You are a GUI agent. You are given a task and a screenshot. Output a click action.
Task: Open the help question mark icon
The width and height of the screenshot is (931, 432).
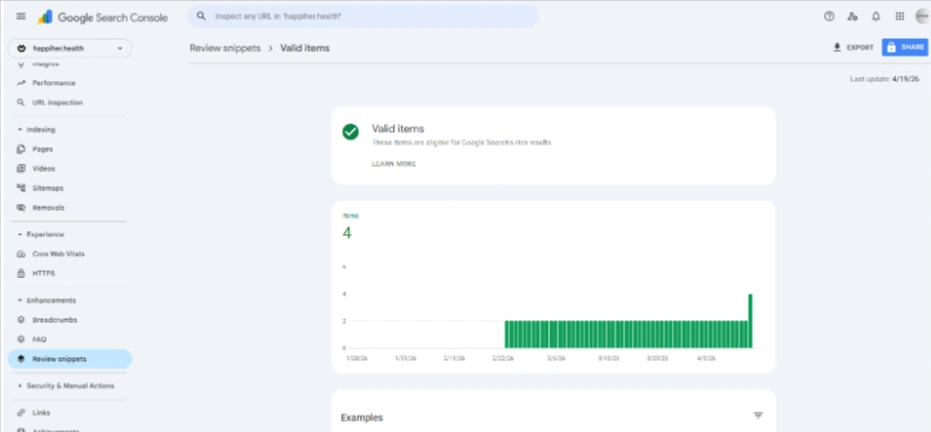tap(829, 16)
